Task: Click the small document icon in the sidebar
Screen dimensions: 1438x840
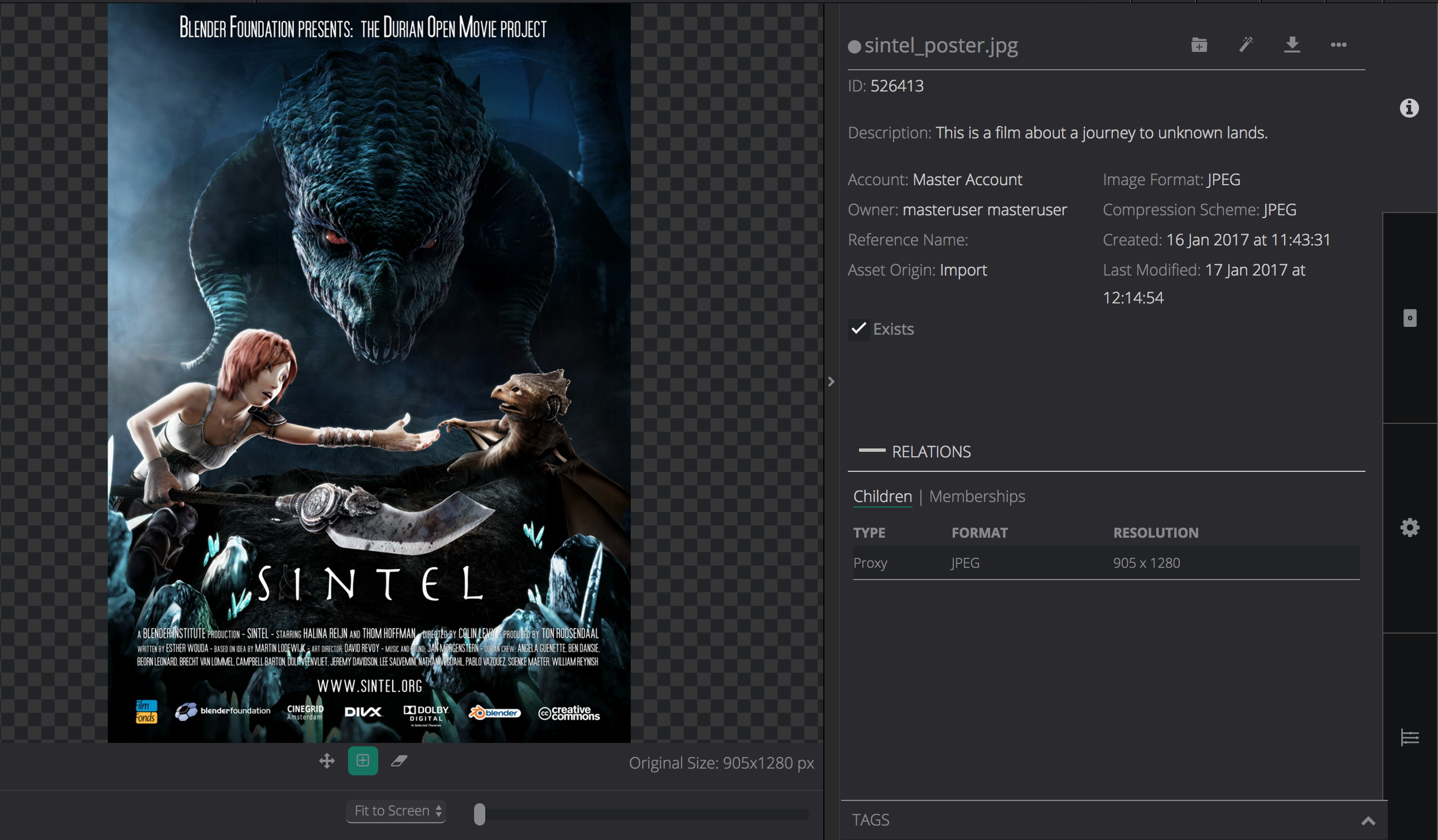Action: (1410, 318)
